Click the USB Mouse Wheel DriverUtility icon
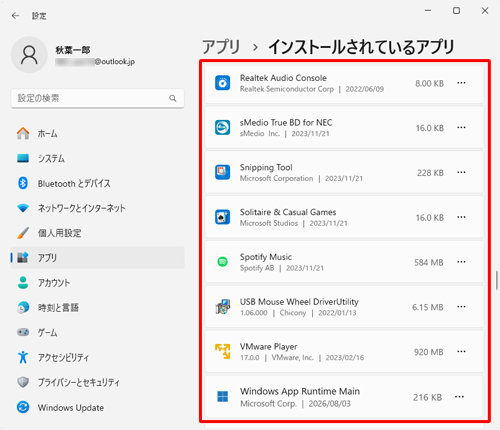 (x=222, y=307)
